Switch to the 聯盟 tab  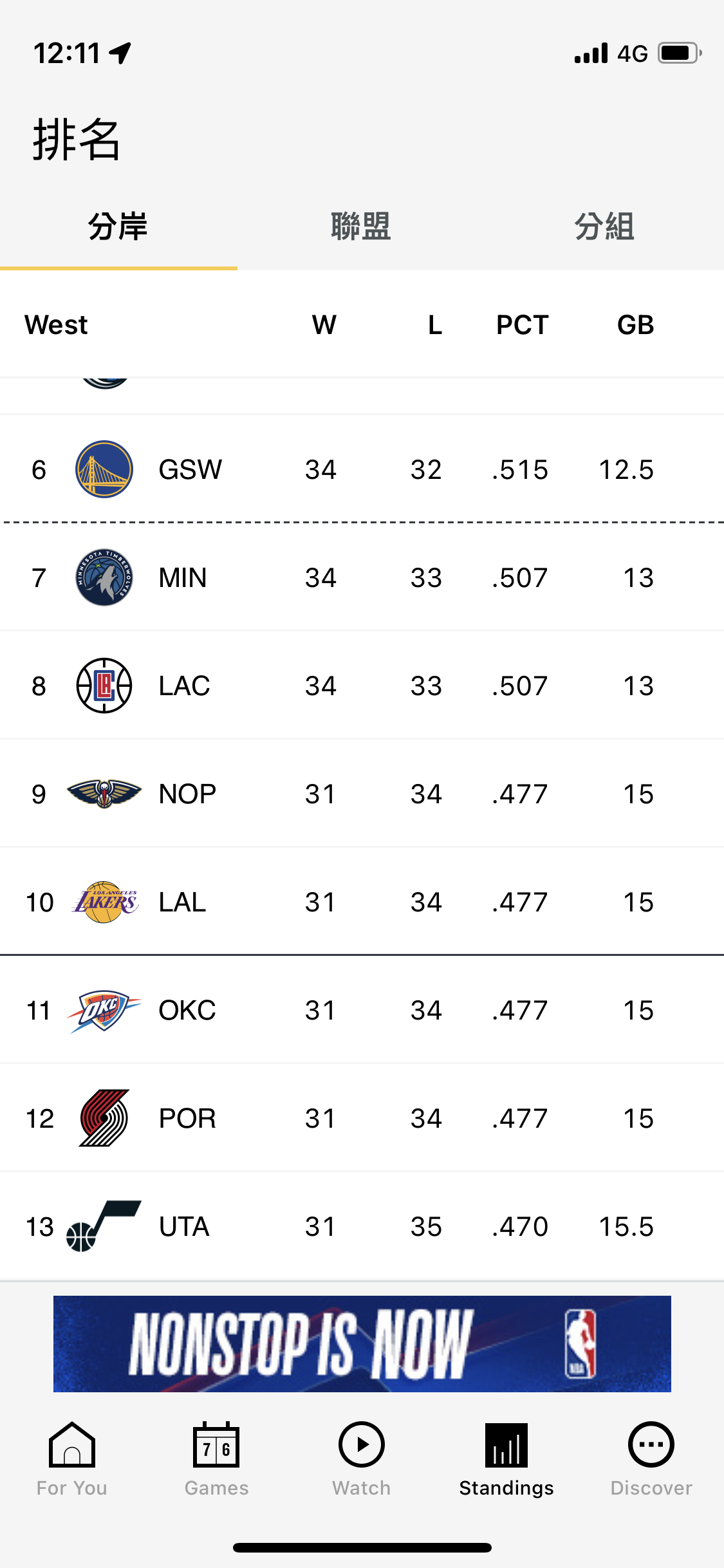pyautogui.click(x=361, y=227)
